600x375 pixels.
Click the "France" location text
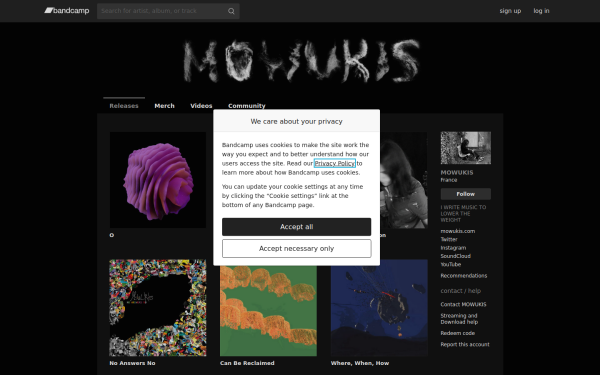[449, 180]
